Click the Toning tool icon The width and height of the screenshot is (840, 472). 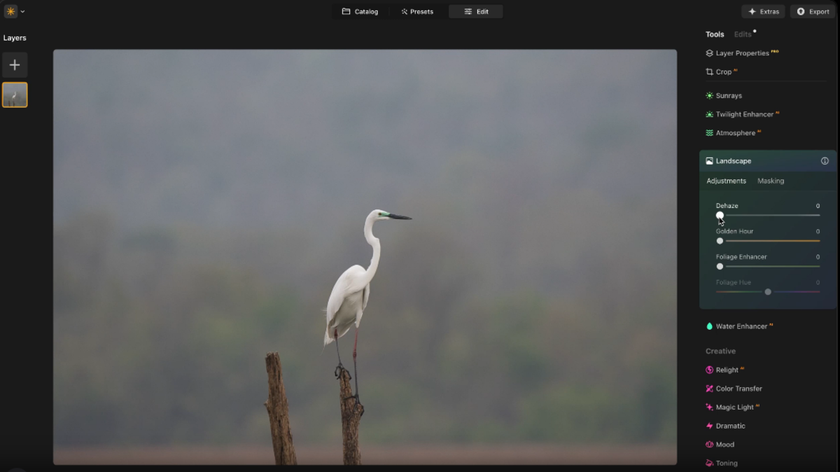pyautogui.click(x=709, y=463)
